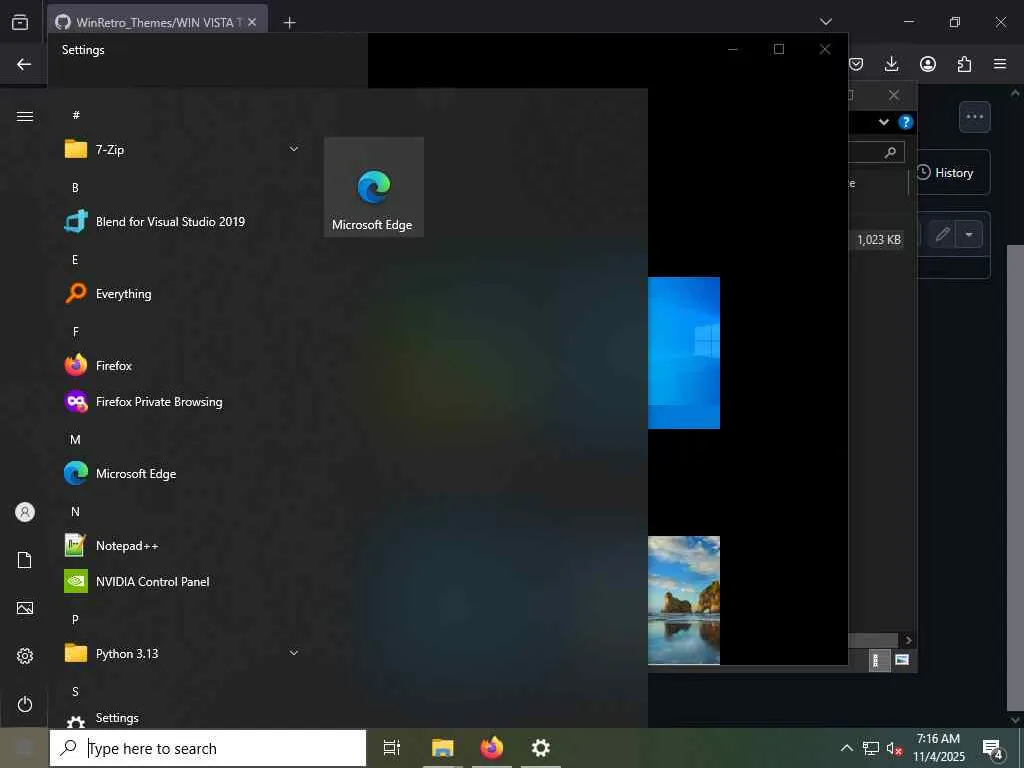List all Firefox tabs dropdown
Screen dimensions: 1024x768
825,22
